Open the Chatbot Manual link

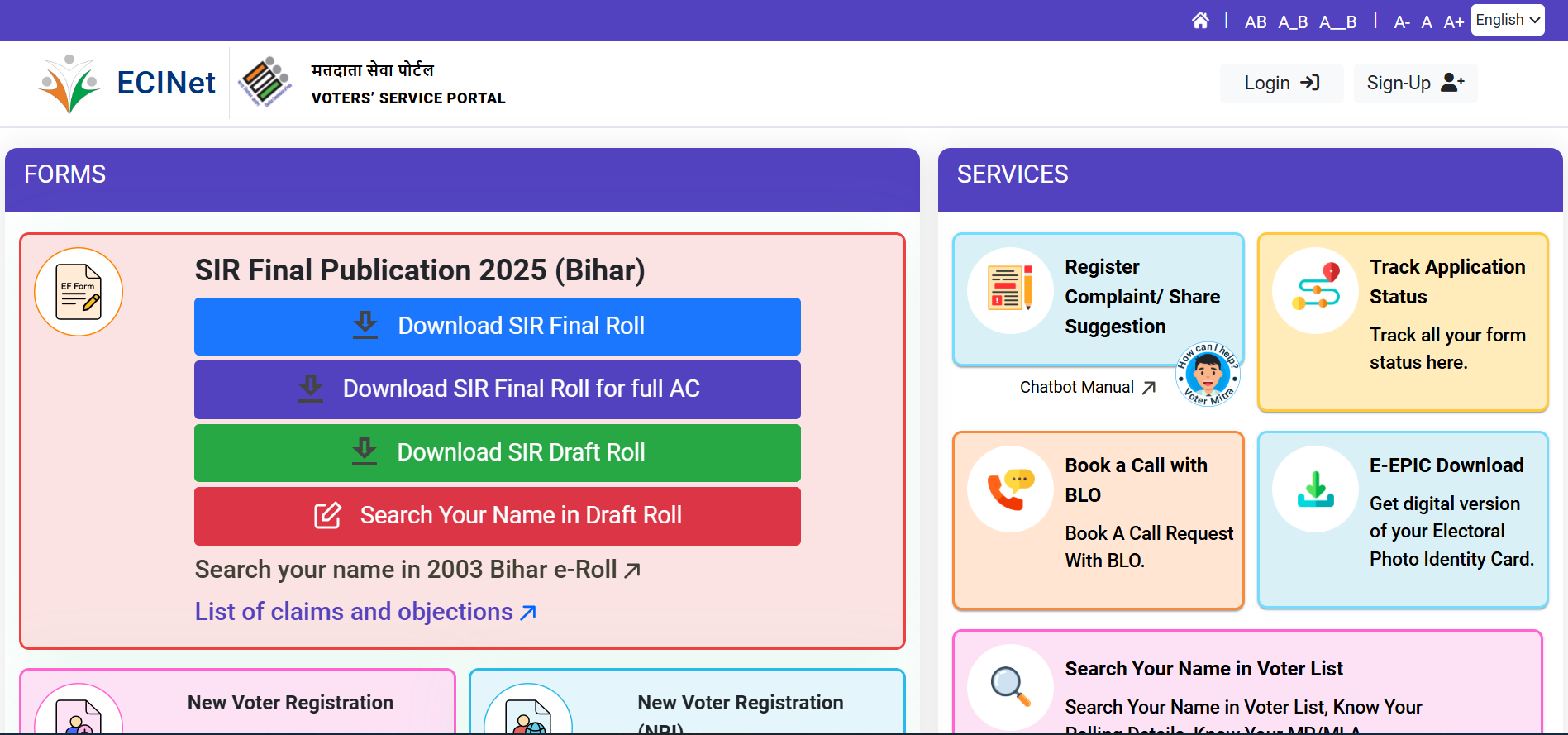tap(1086, 387)
